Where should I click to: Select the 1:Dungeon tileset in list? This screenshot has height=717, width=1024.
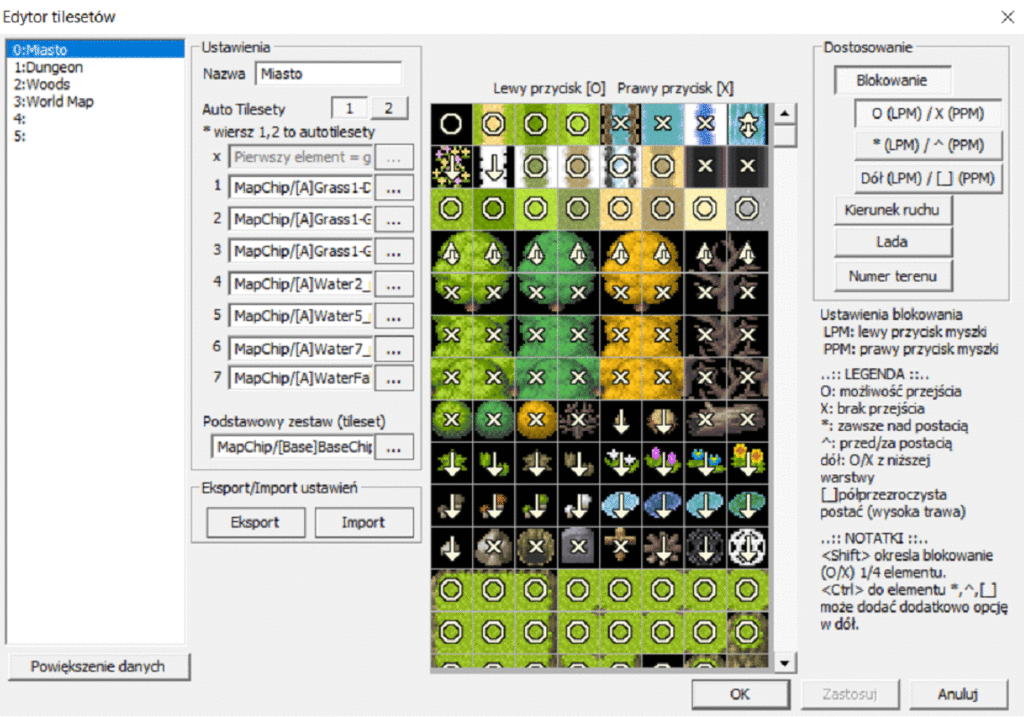point(48,67)
